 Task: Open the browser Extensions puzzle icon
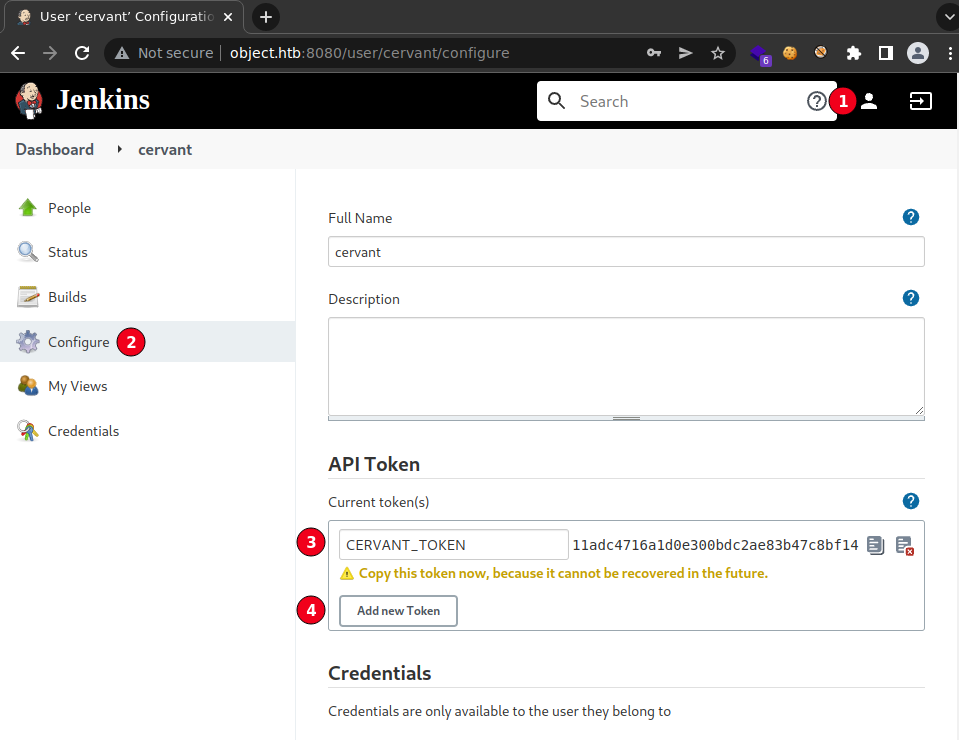(853, 53)
